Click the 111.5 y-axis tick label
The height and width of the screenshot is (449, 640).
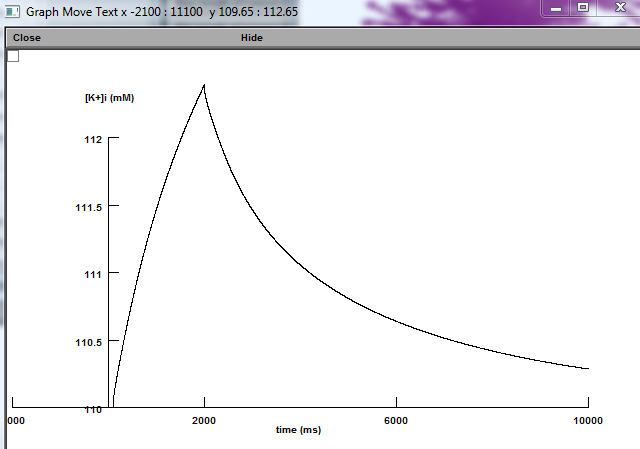click(x=88, y=207)
